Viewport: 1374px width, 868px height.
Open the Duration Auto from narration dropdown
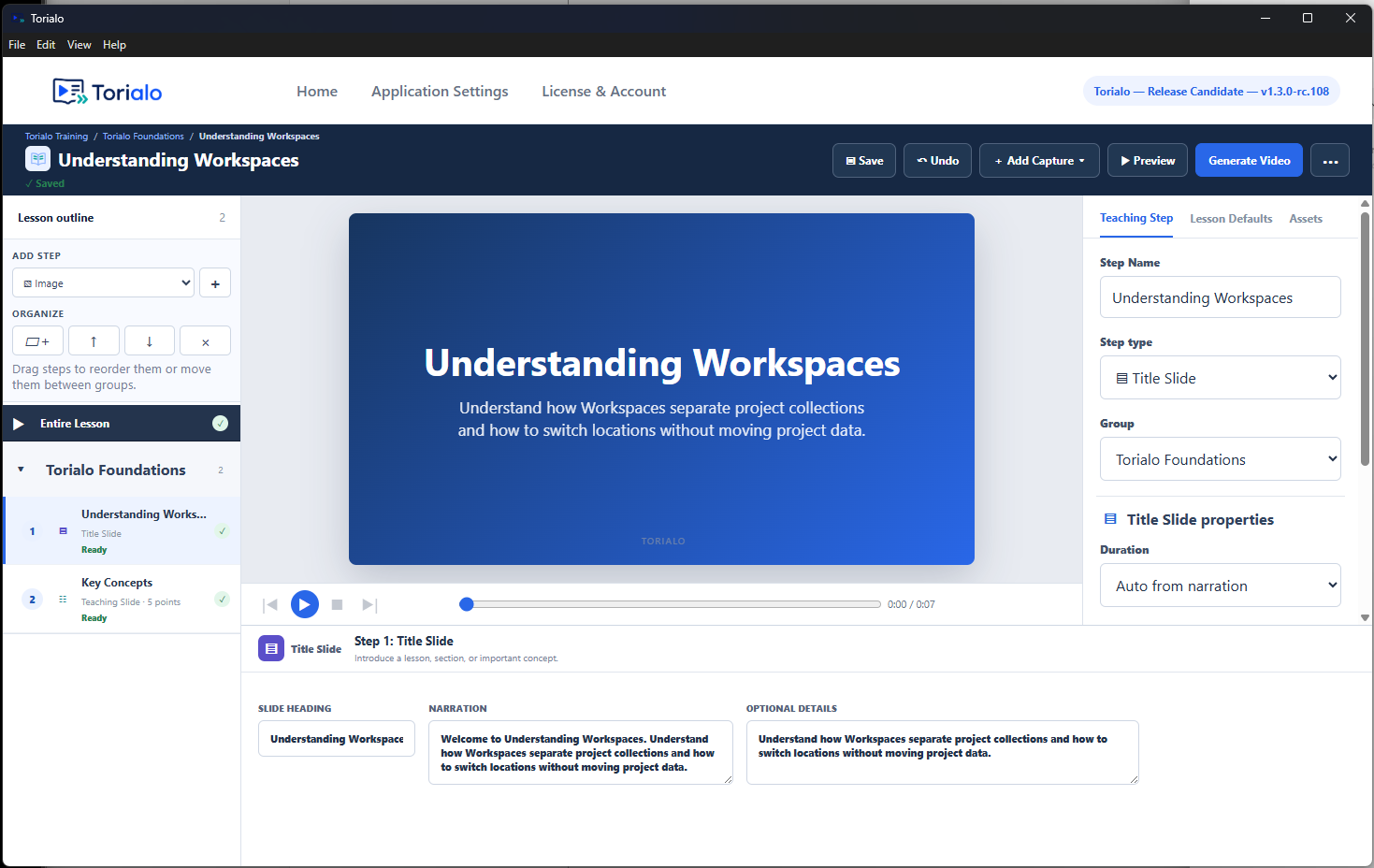click(x=1220, y=586)
